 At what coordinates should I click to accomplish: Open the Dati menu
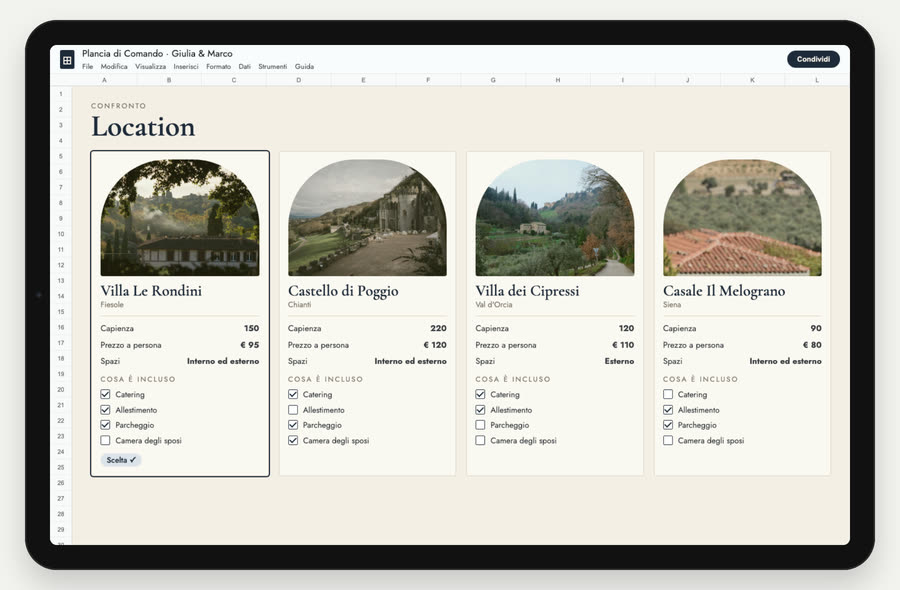click(x=245, y=67)
